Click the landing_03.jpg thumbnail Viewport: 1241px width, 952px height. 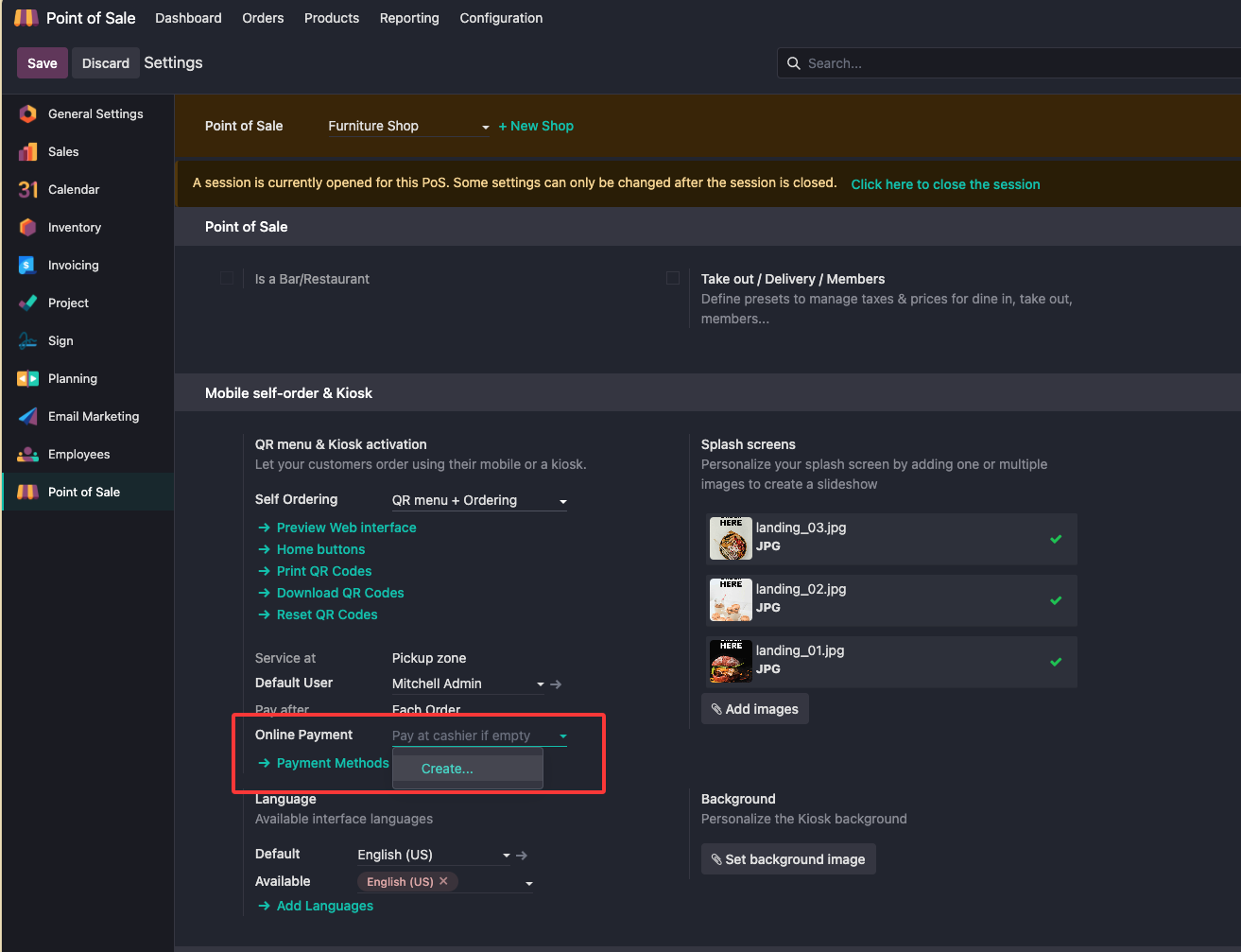click(731, 539)
